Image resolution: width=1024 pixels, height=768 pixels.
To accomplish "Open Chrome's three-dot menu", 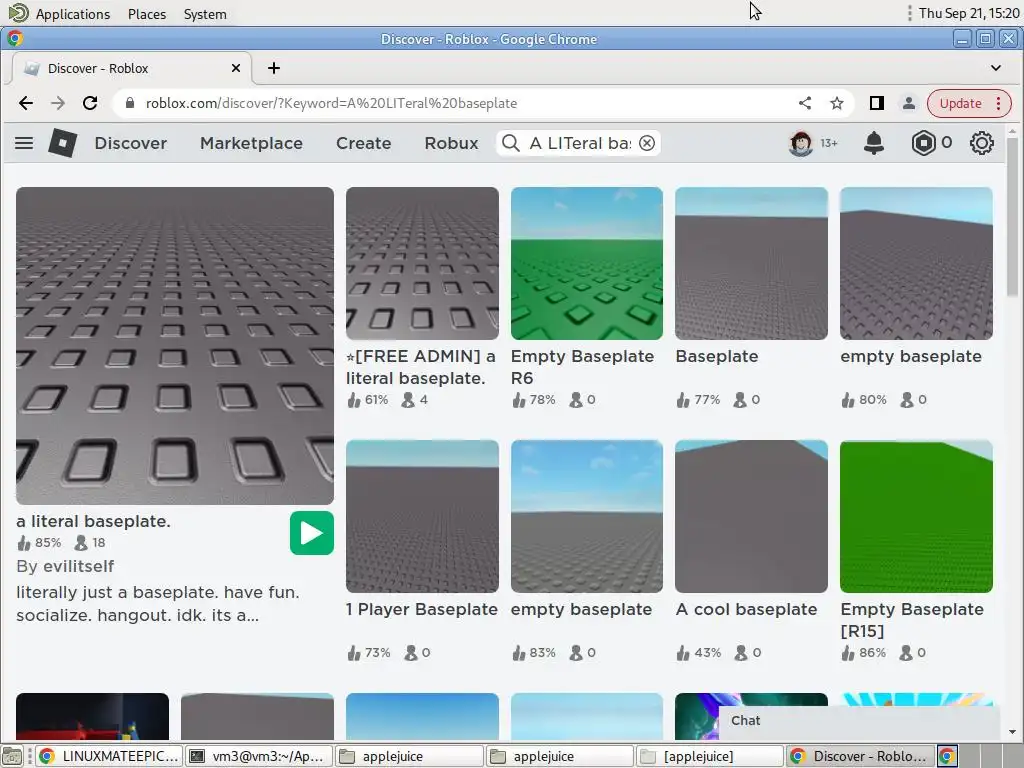I will 998,103.
